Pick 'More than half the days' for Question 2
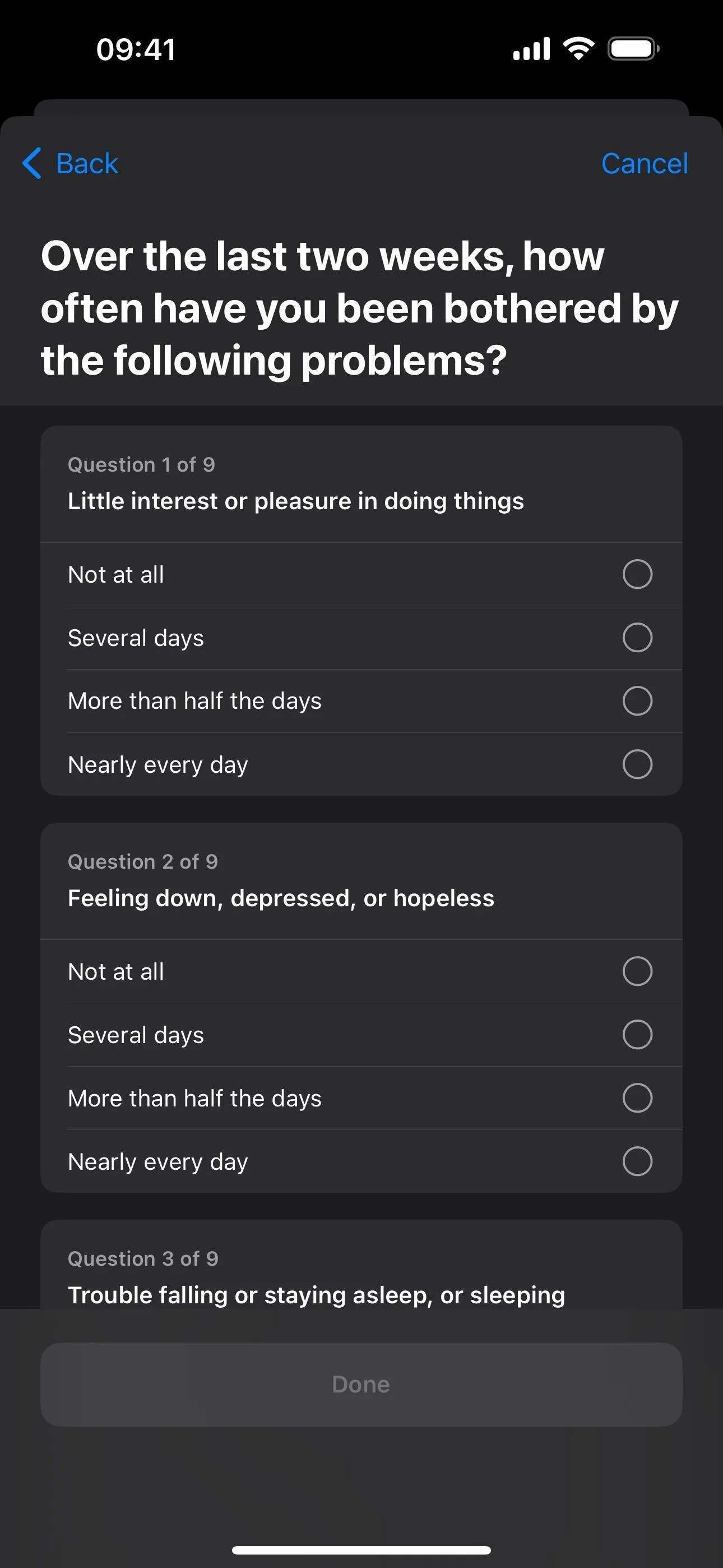Viewport: 723px width, 1568px height. (x=361, y=1098)
